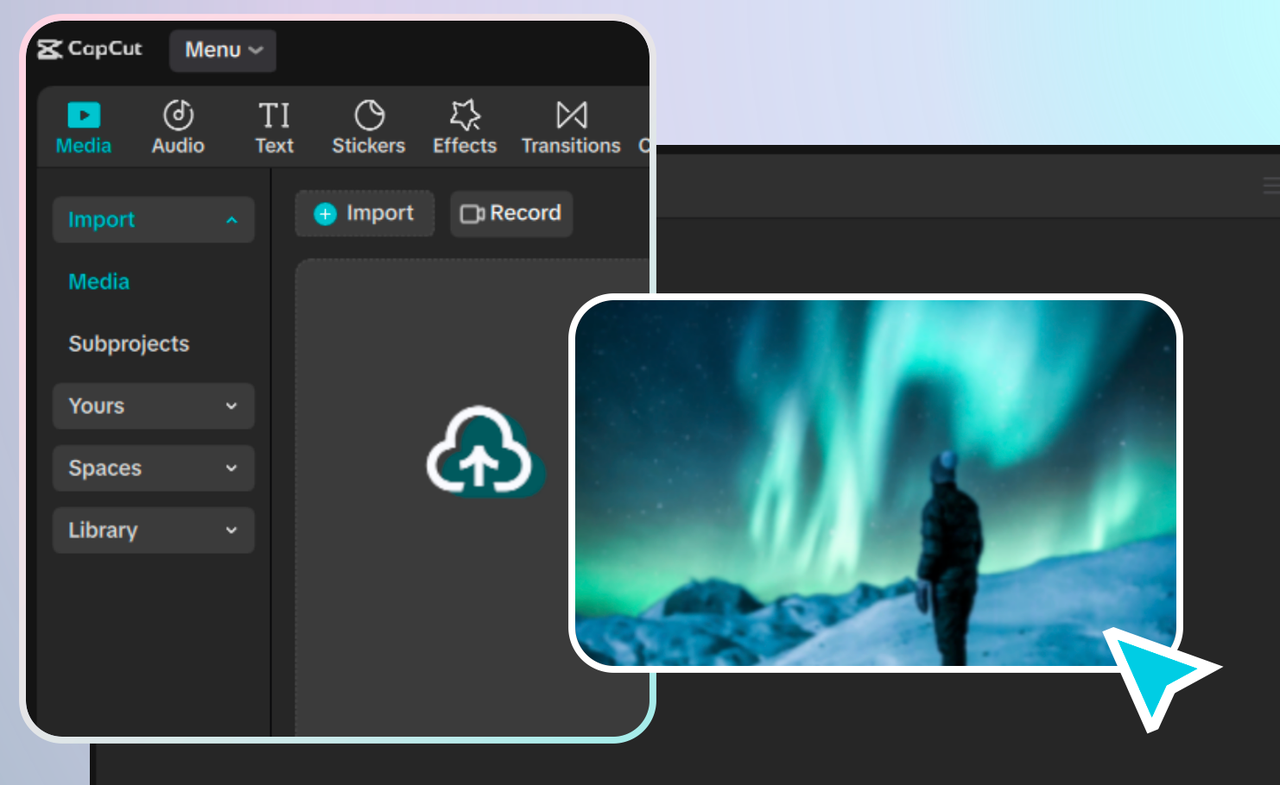
Task: Click the Import button
Action: 364,212
